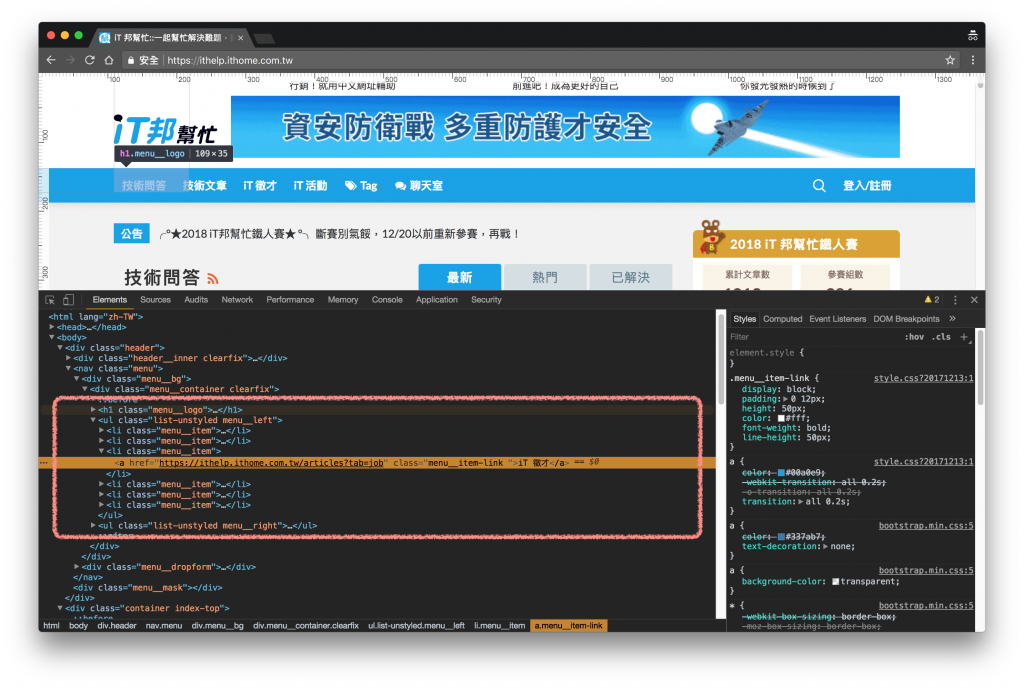Select the 已解決 questions tab
The width and height of the screenshot is (1024, 687).
tap(631, 277)
